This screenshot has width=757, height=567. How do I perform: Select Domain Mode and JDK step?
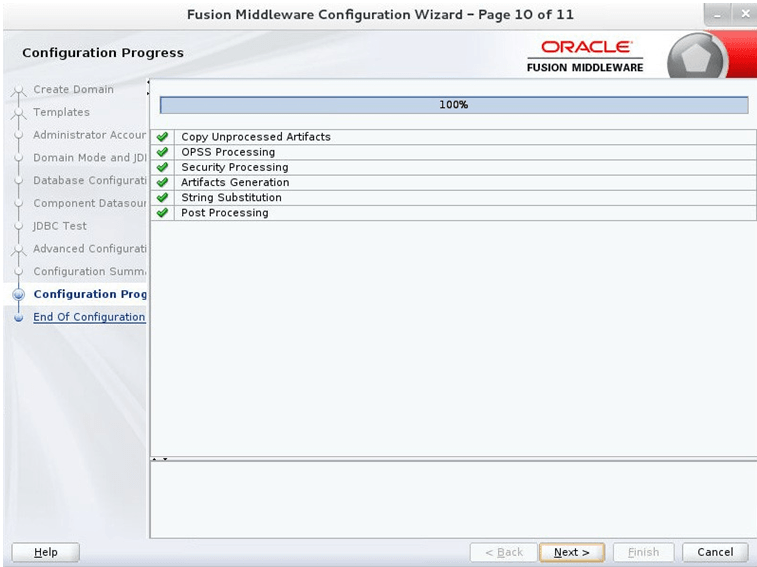click(x=89, y=157)
